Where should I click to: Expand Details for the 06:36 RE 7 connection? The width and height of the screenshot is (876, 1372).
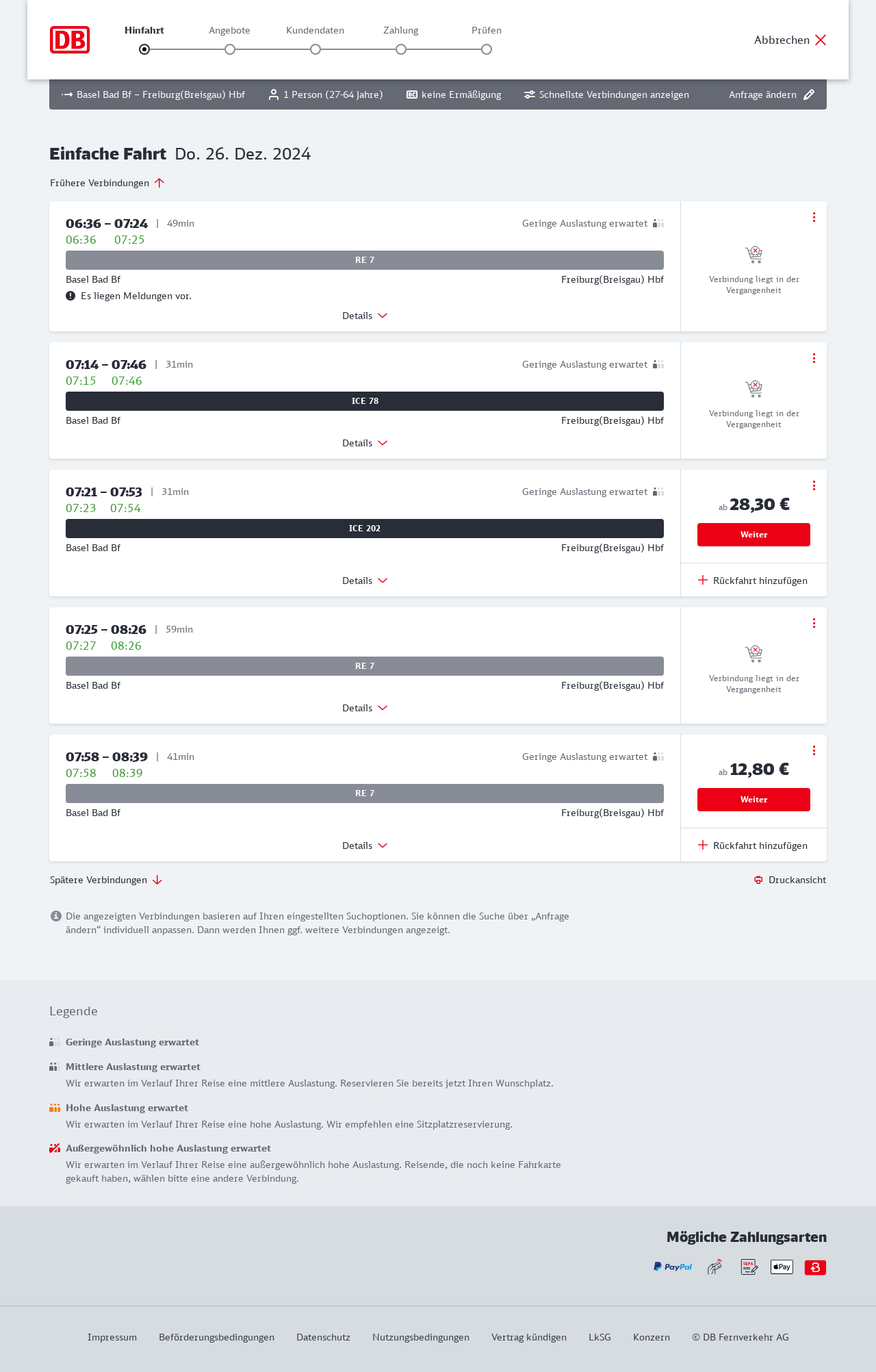(365, 316)
